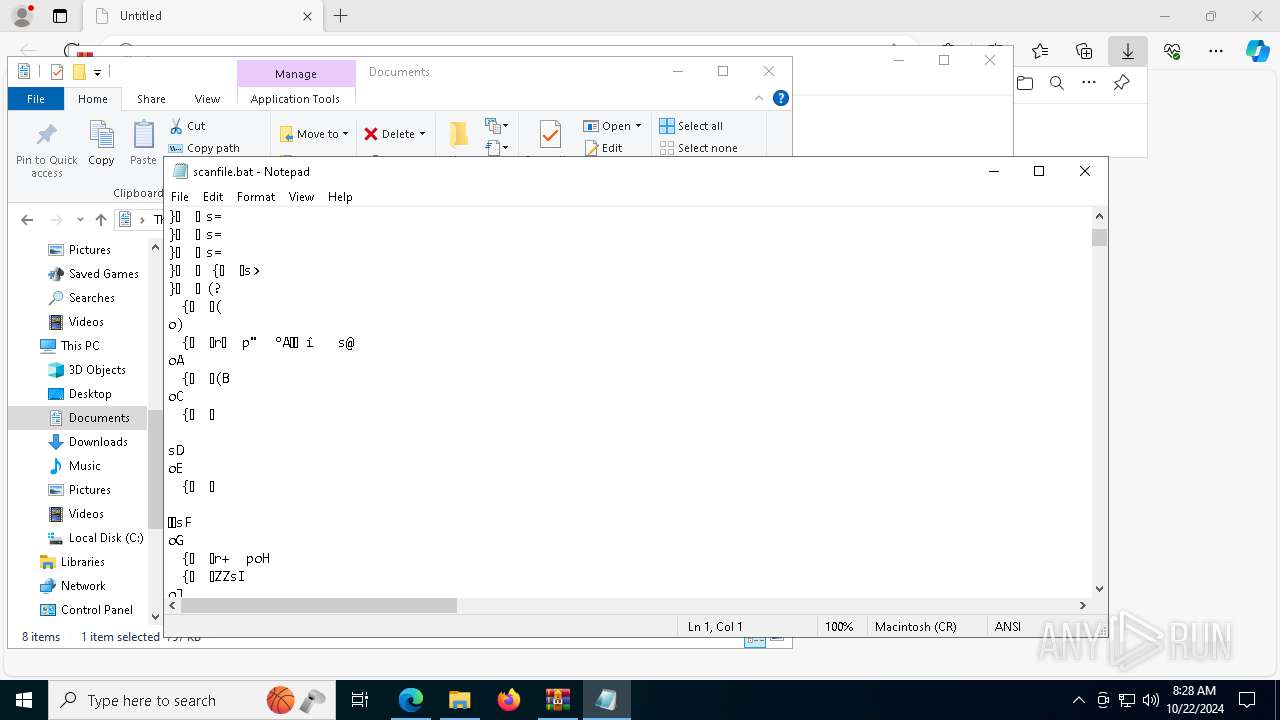Select Application Tools ribbon tab
This screenshot has height=720, width=1280.
click(295, 99)
